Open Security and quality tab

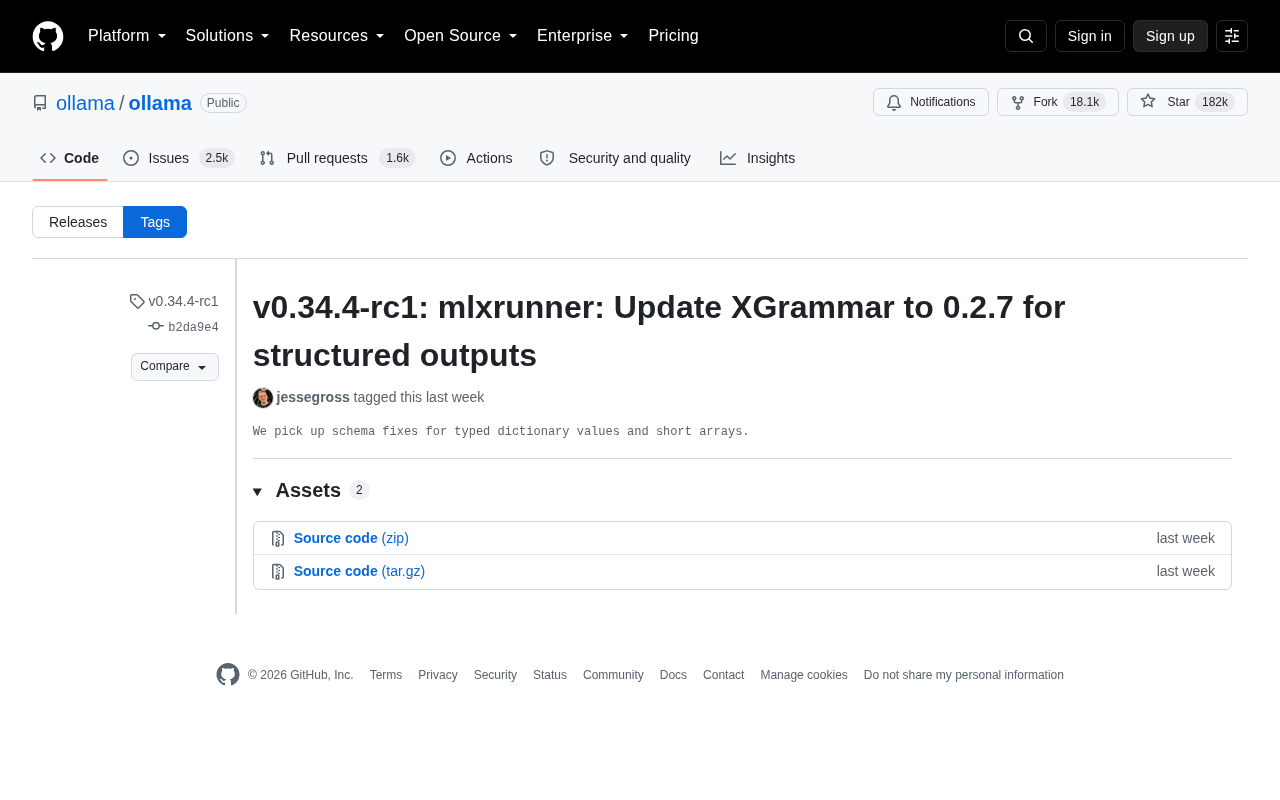pyautogui.click(x=615, y=158)
